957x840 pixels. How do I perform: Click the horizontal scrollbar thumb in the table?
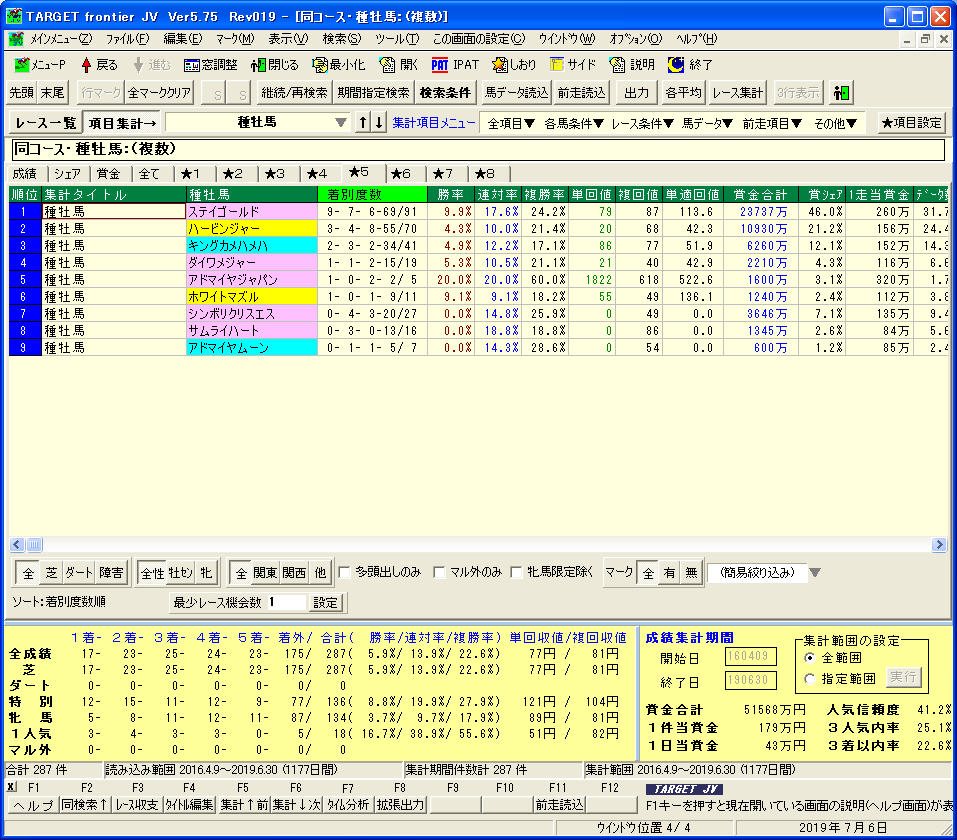coord(34,545)
